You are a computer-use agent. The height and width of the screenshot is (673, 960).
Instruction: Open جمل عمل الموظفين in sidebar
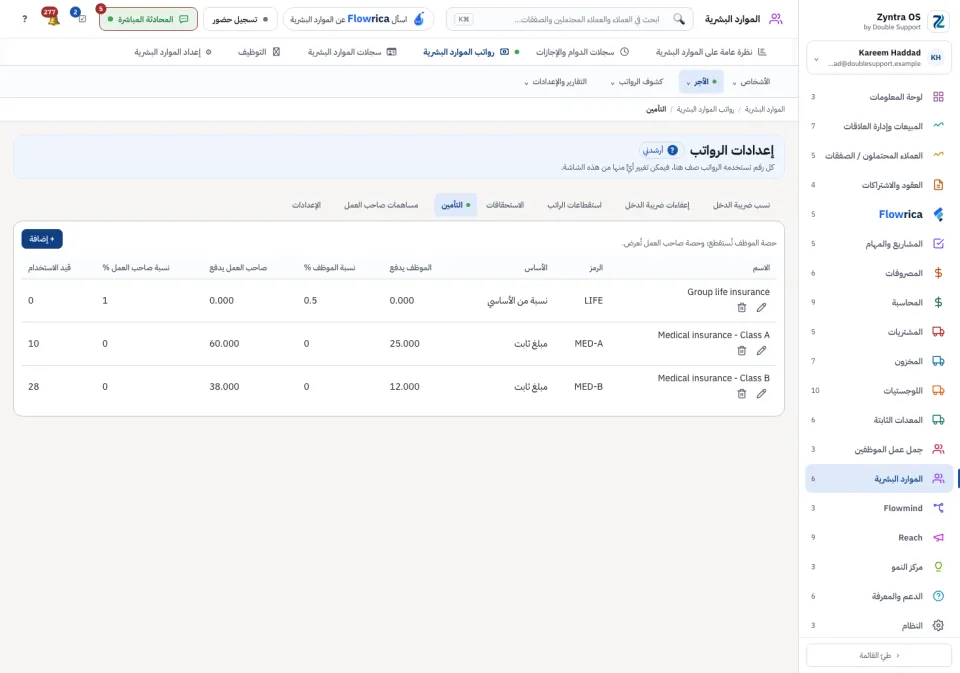click(x=879, y=449)
